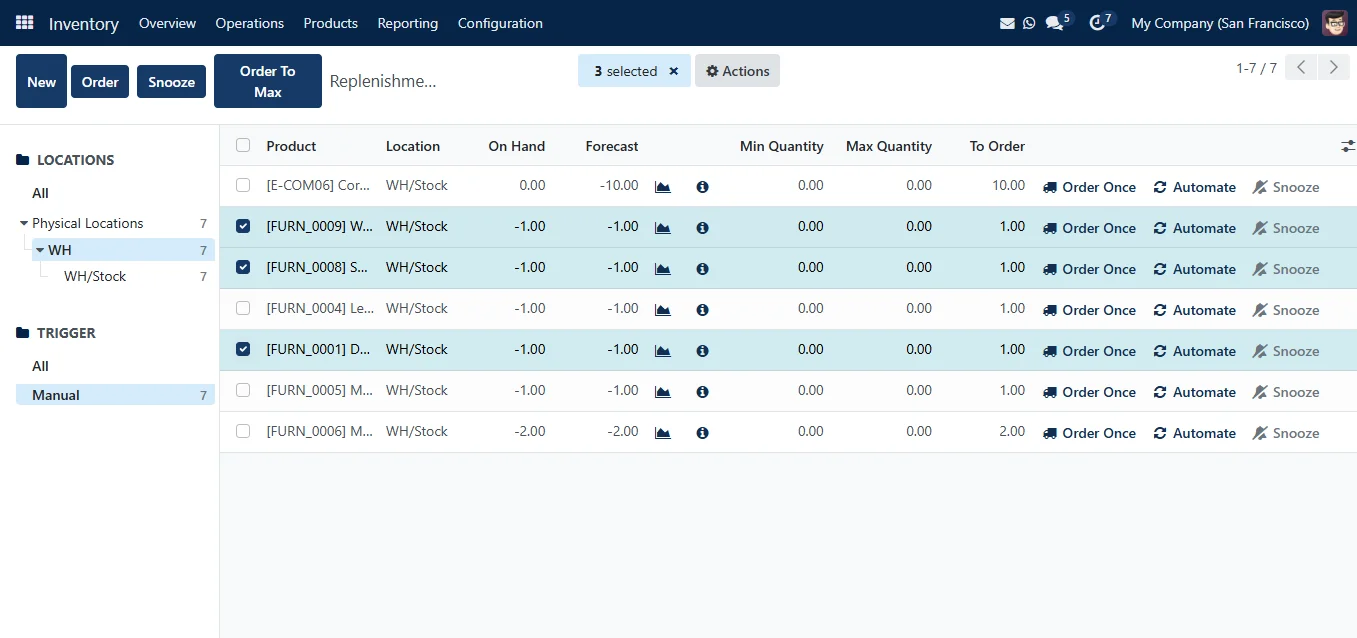Screen dimensions: 1357x638
Task: Sort by the To Order column header
Action: pos(997,146)
